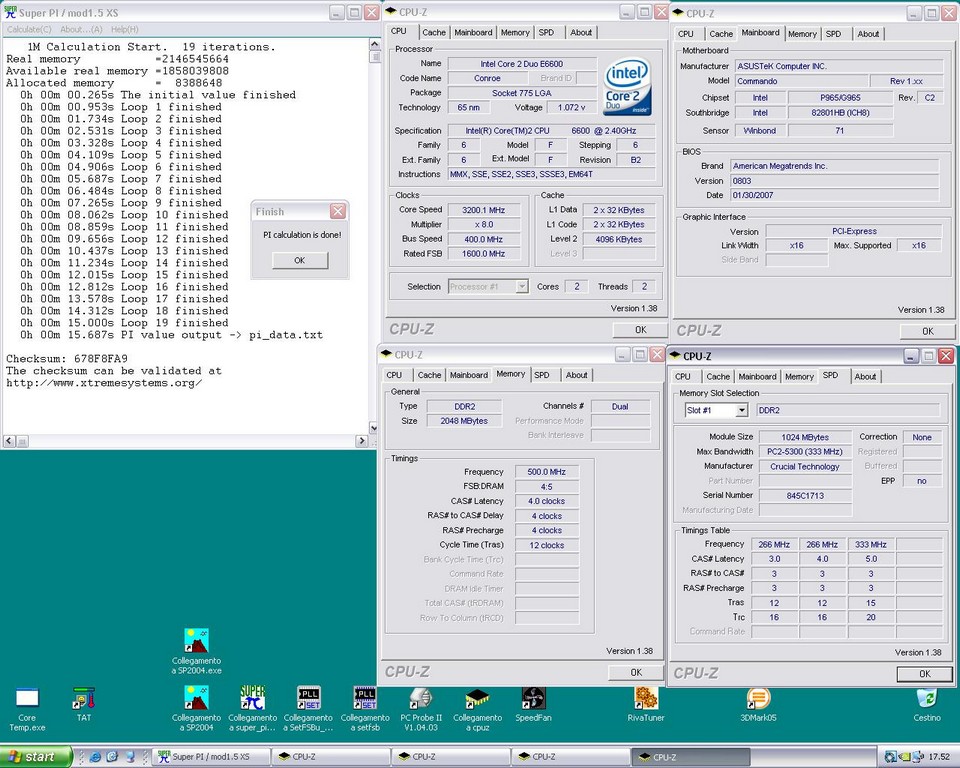
Task: Expand the Slot #1 memory slot dropdown
Action: [x=741, y=410]
